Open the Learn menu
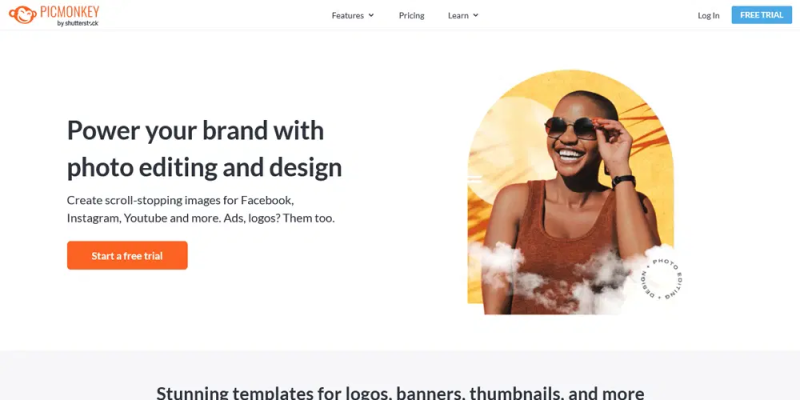Image resolution: width=800 pixels, height=400 pixels. pyautogui.click(x=463, y=15)
